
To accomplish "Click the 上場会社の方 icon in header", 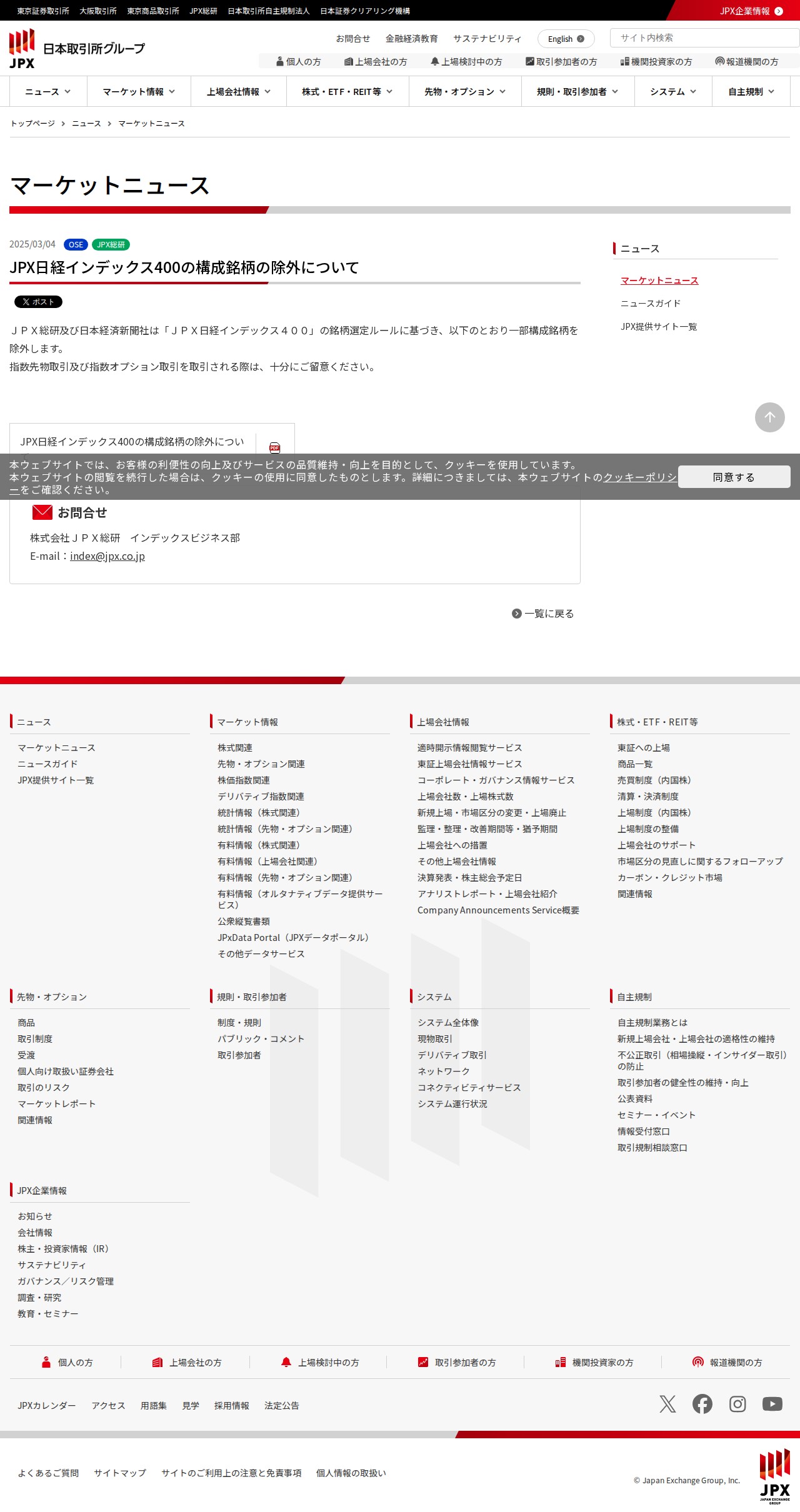I will coord(349,61).
